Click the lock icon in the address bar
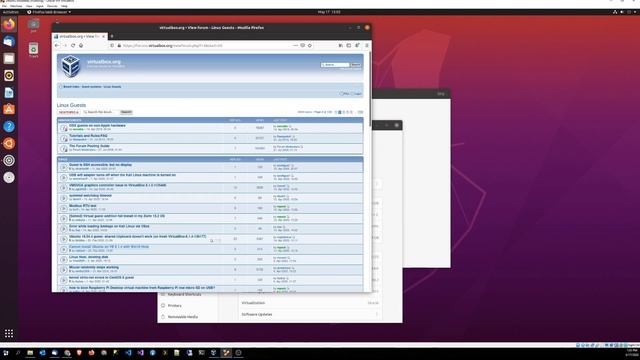Screen dimensions: 640x360 point(119,45)
